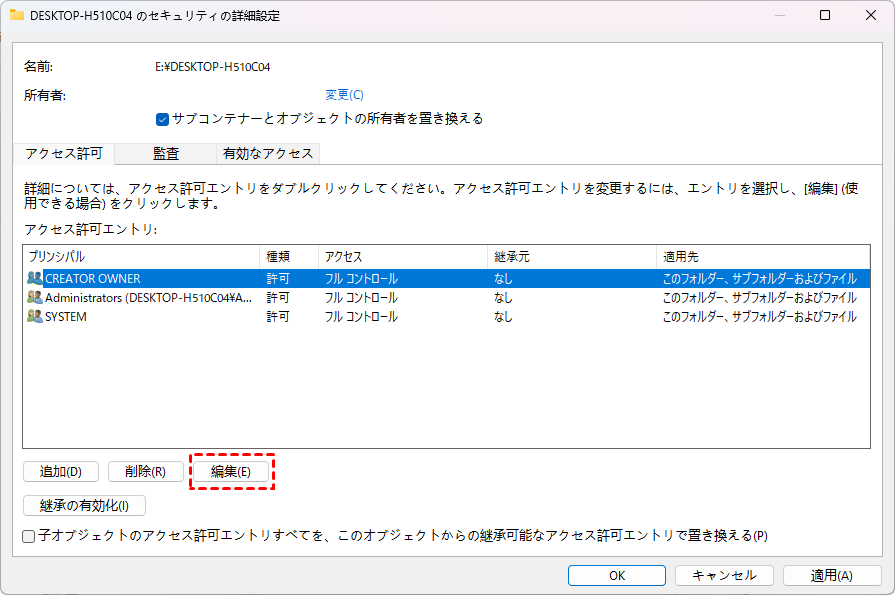Screen dimensions: 895x595
Task: Click the 編集(E) button
Action: pyautogui.click(x=231, y=471)
